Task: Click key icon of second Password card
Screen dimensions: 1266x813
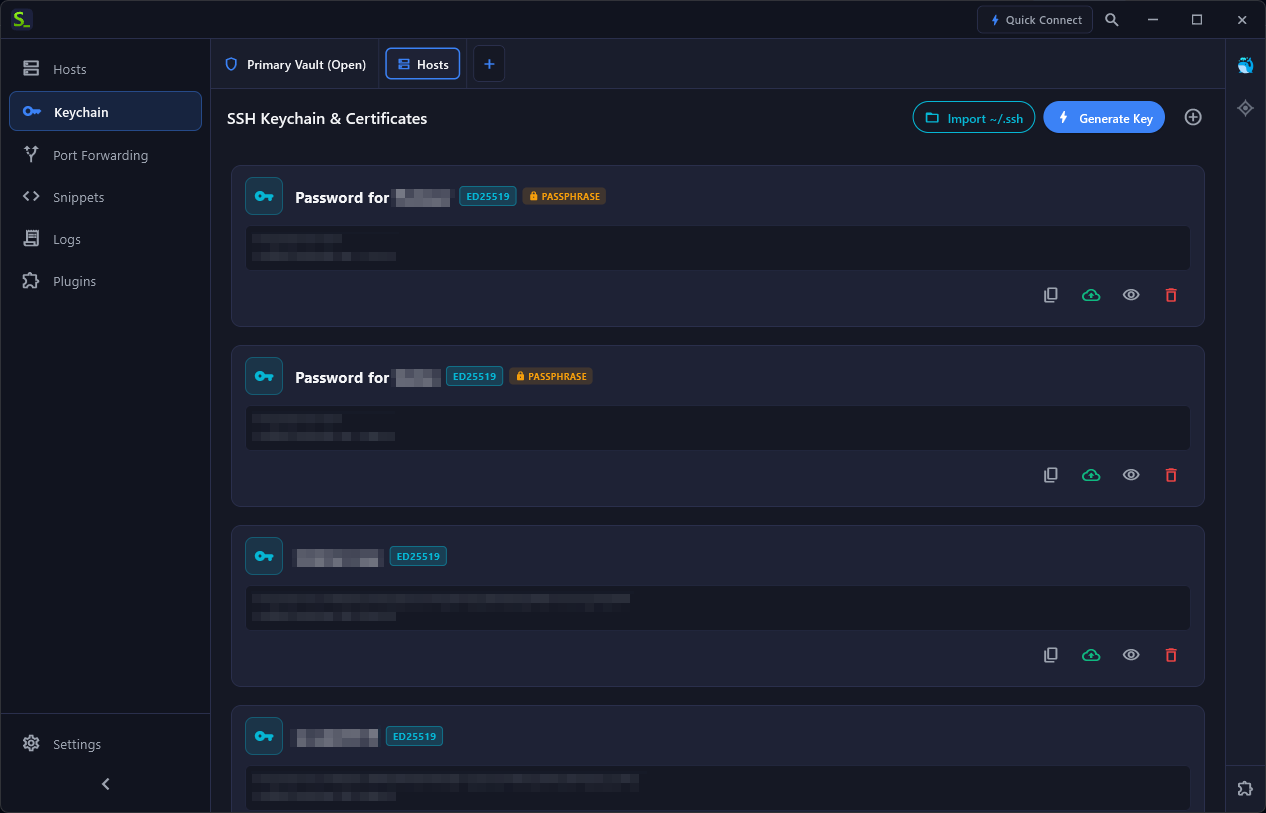Action: tap(264, 376)
